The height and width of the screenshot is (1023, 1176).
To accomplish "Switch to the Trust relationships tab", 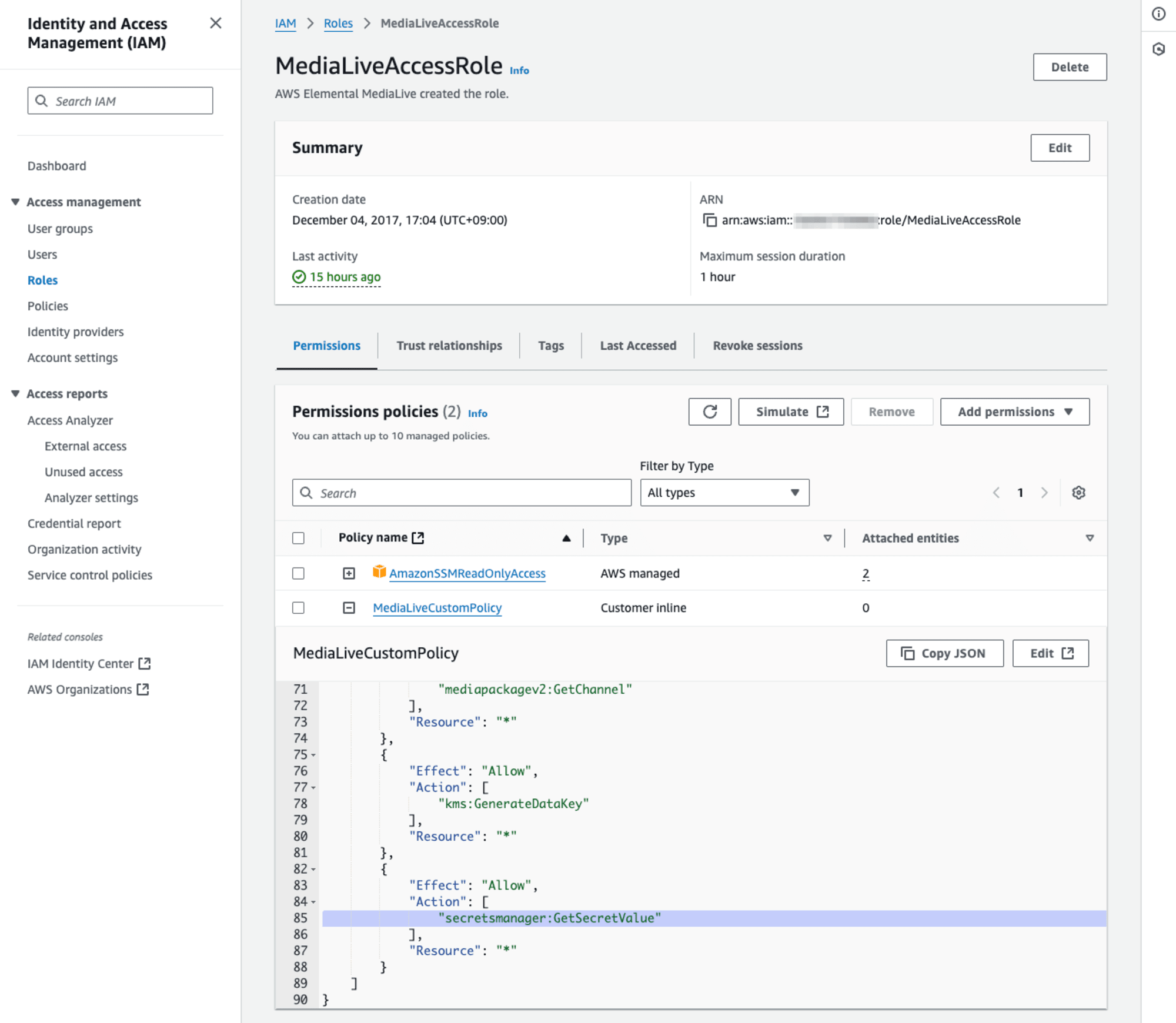I will coord(449,346).
